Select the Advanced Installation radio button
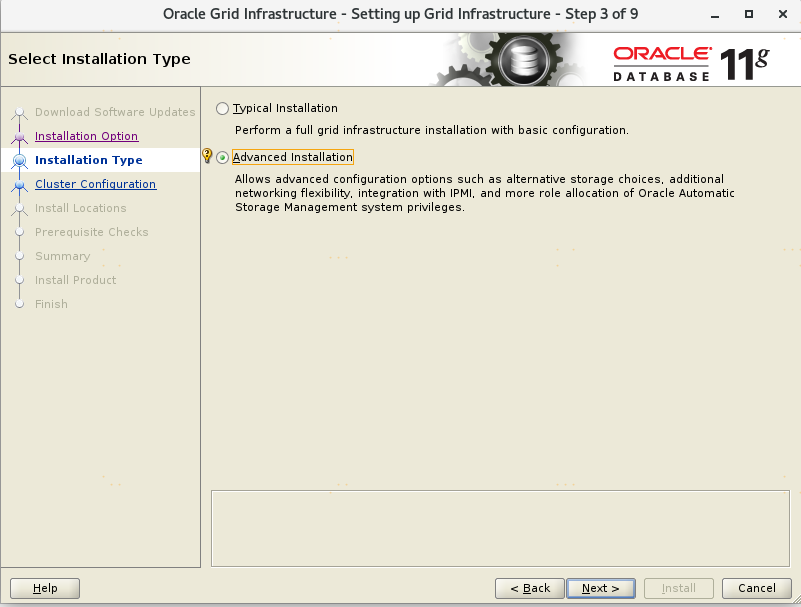This screenshot has height=607, width=801. [x=223, y=158]
